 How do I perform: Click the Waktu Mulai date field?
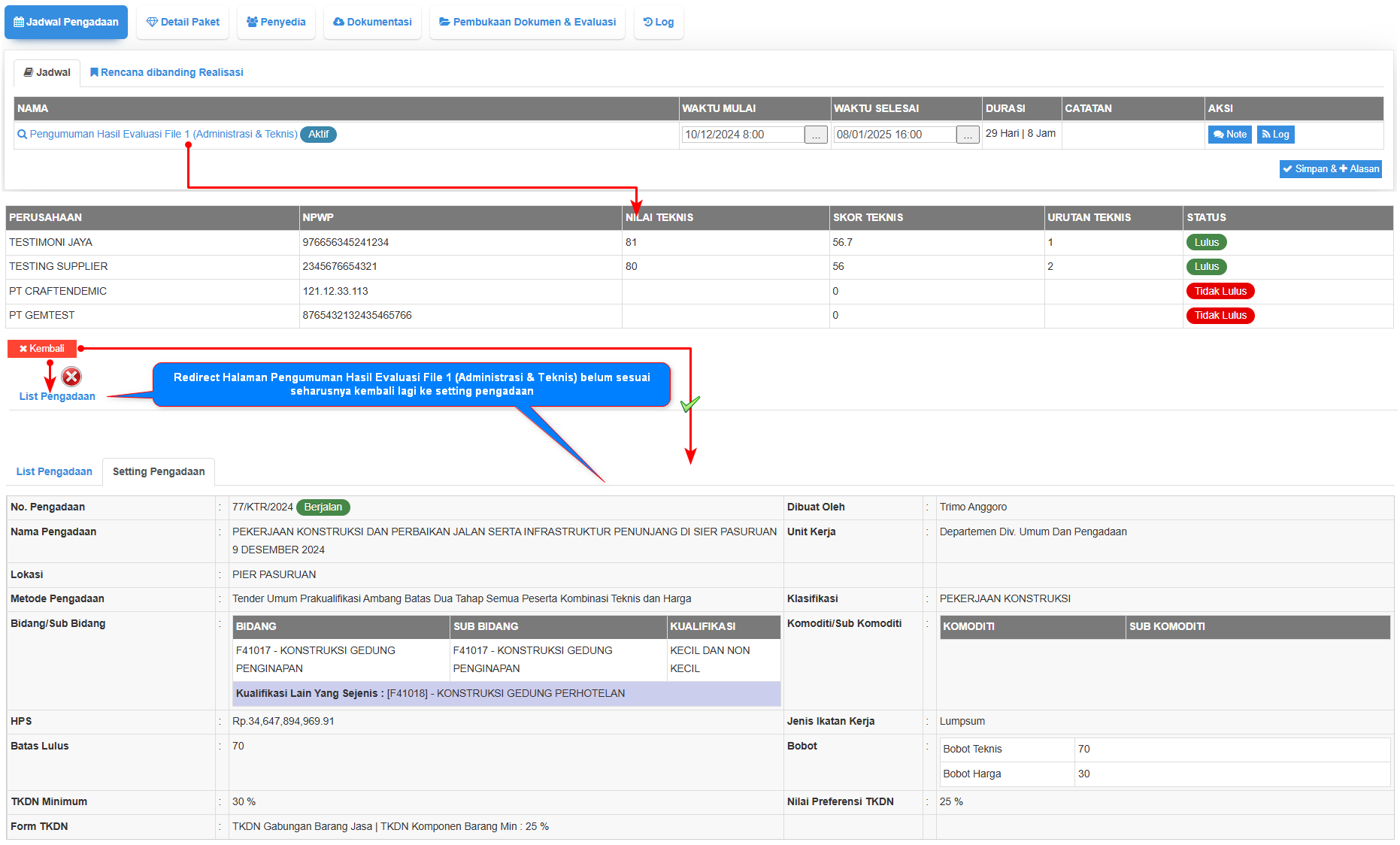[742, 135]
